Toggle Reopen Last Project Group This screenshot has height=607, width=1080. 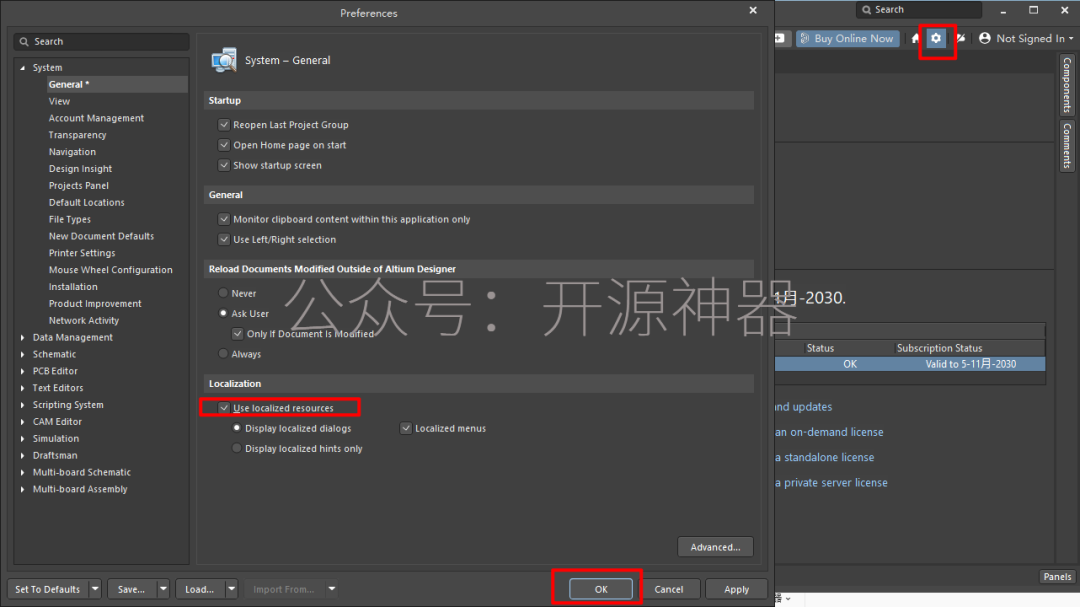224,125
